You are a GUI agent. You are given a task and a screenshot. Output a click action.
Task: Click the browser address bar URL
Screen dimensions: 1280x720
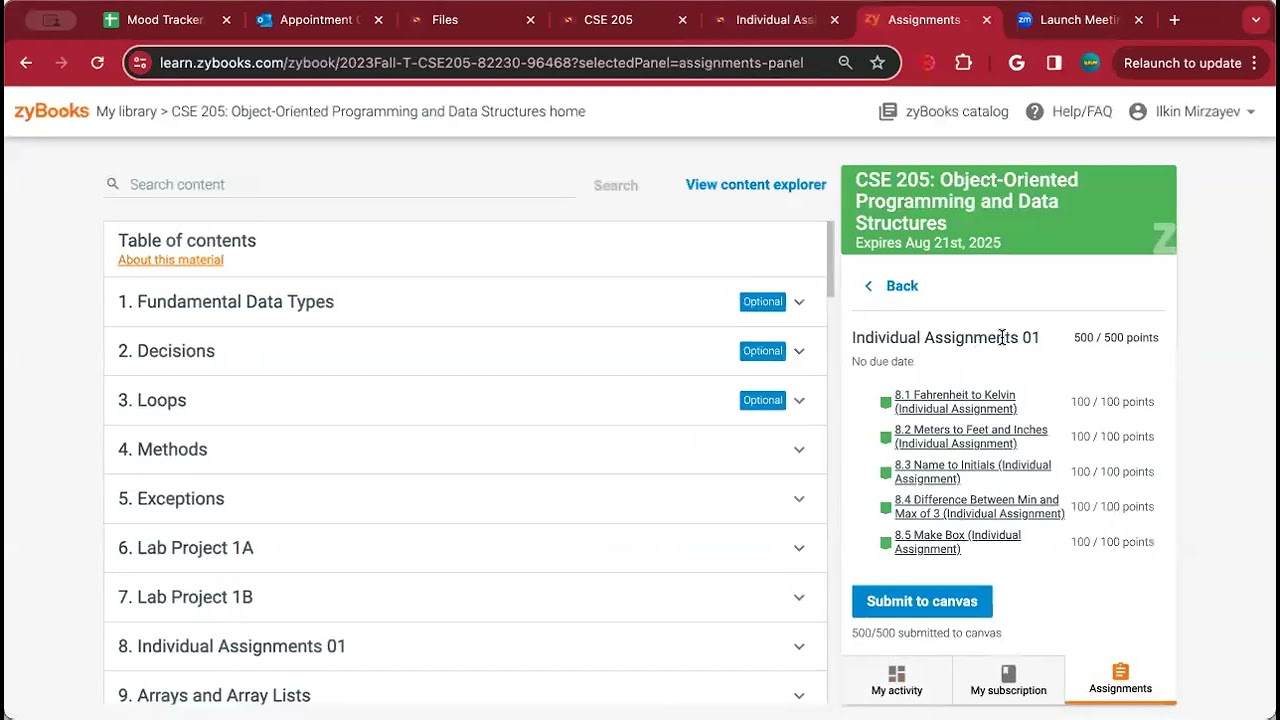click(481, 63)
